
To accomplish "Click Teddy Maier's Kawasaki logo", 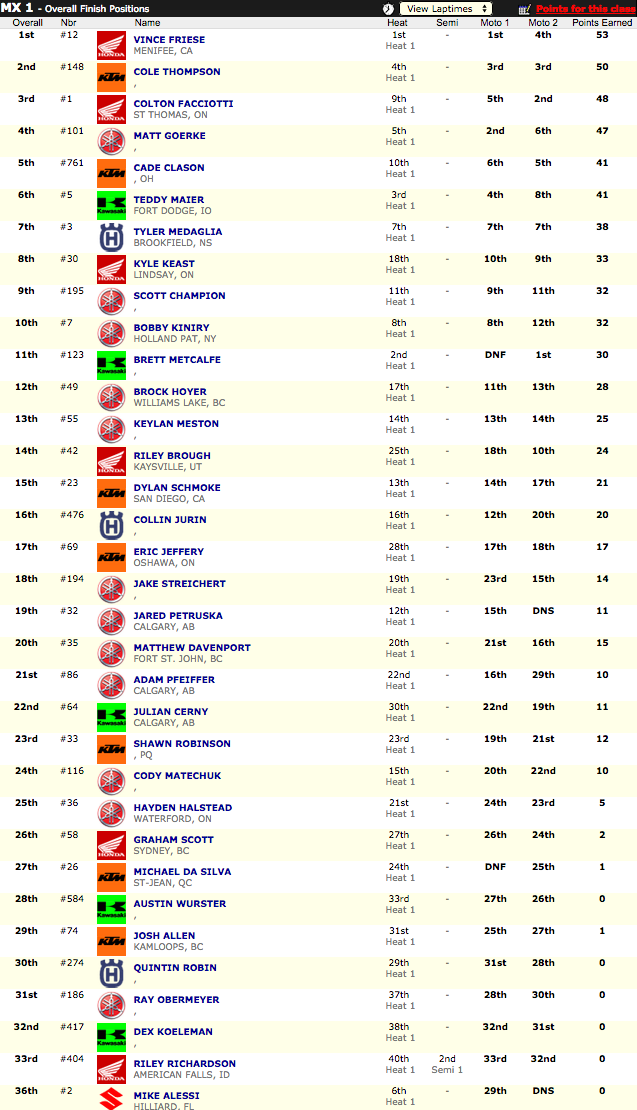I will pos(111,205).
